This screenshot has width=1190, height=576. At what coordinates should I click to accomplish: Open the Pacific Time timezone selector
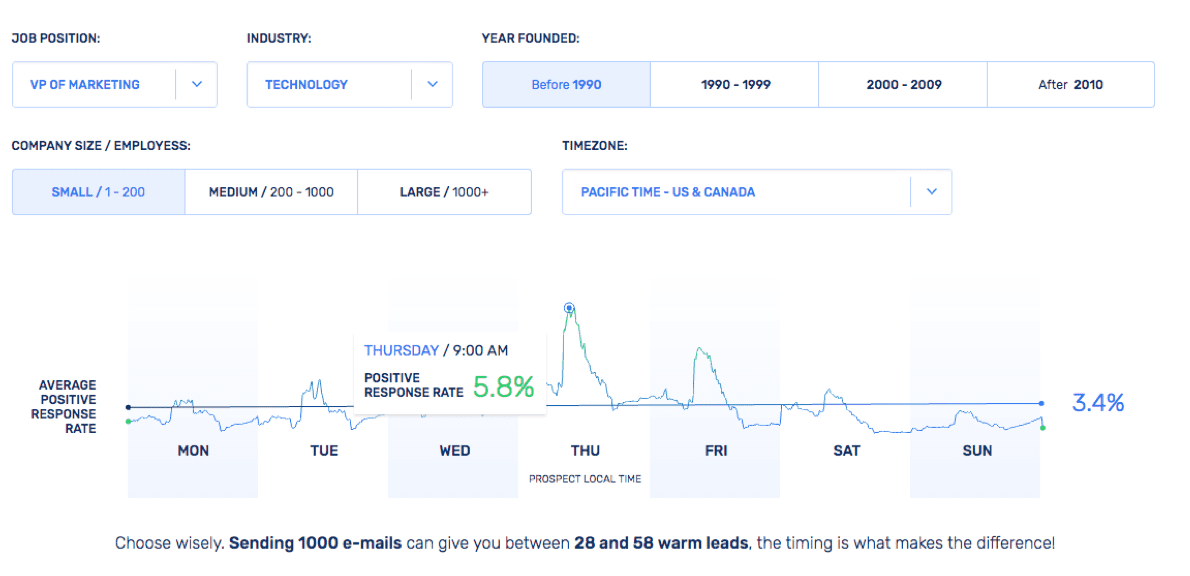coord(735,192)
